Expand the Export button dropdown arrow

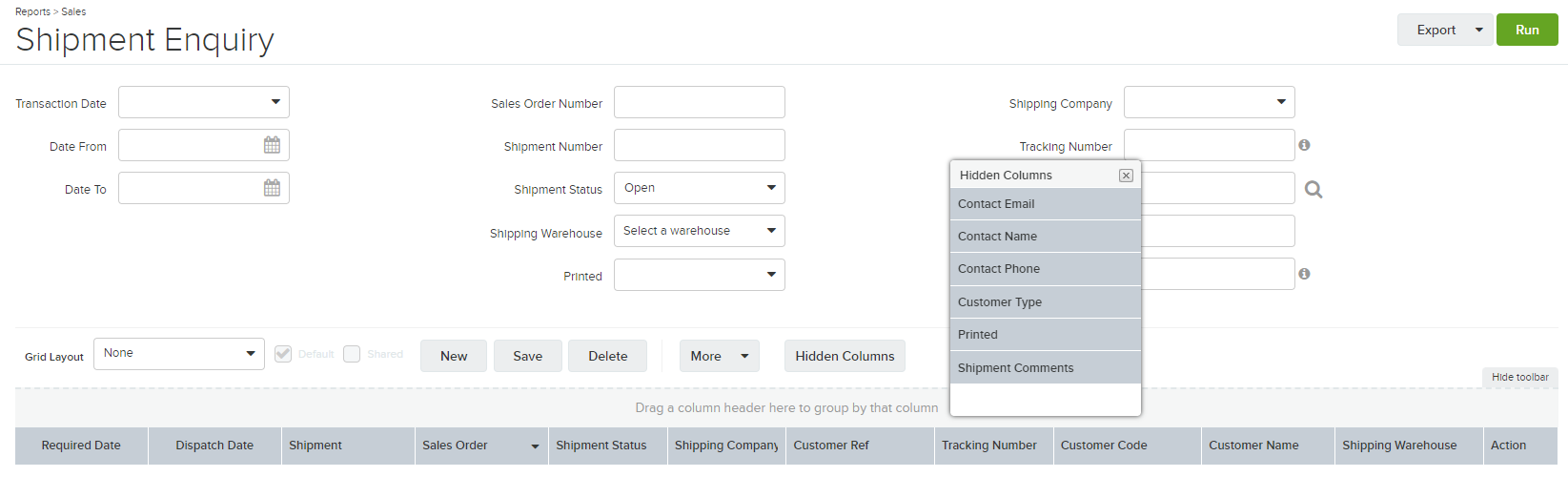click(1478, 30)
